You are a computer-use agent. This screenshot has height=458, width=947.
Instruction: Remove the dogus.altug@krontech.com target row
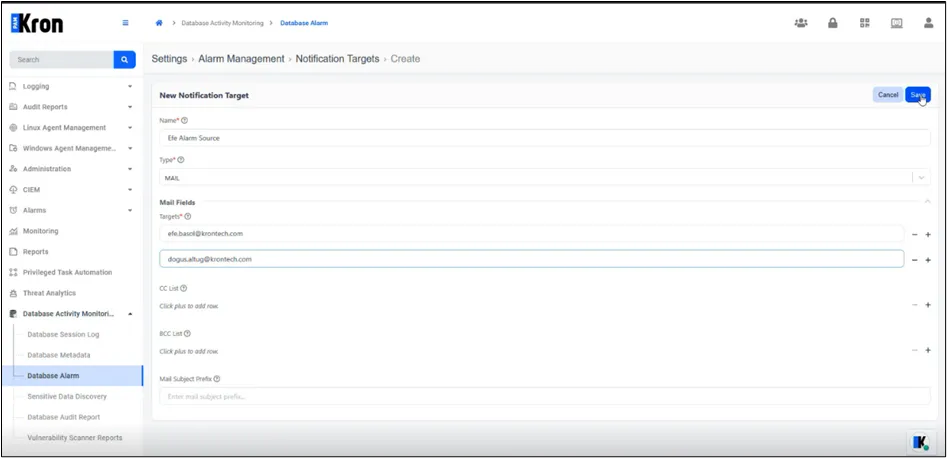click(914, 260)
